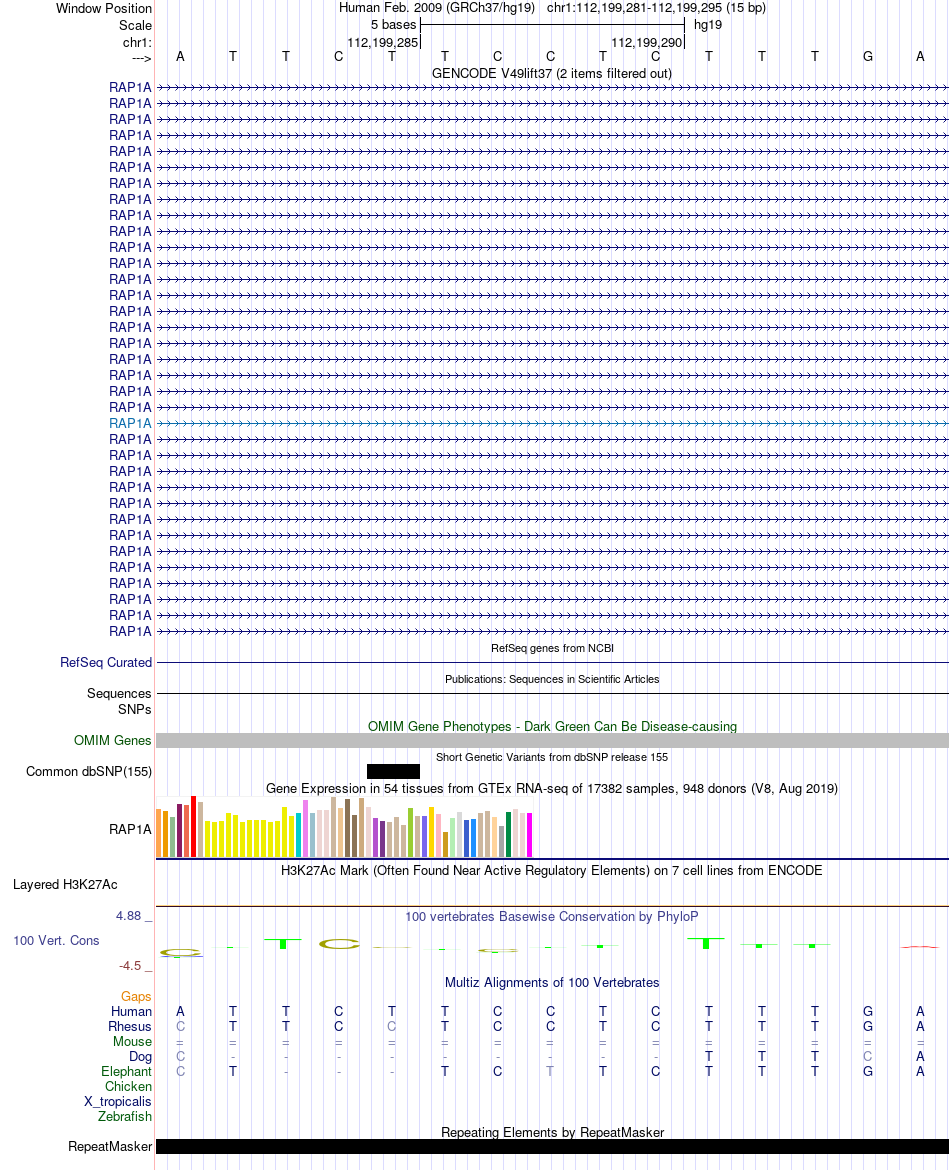Click the last magenta bar in GTEx chart
Image resolution: width=950 pixels, height=1170 pixels.
coord(530,835)
